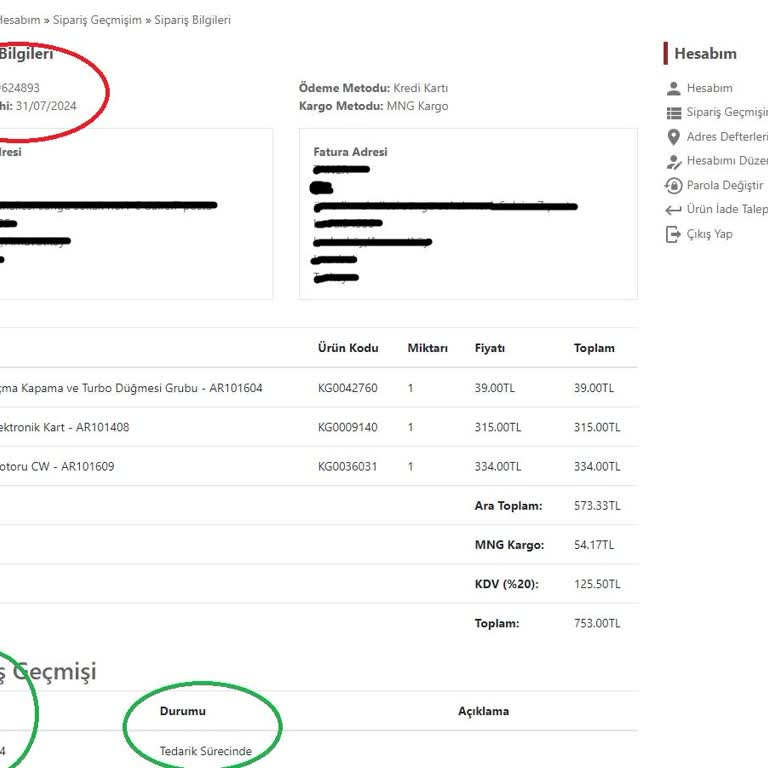The width and height of the screenshot is (768, 768).
Task: Click the Sipariş Geçmişim list icon
Action: (x=673, y=113)
